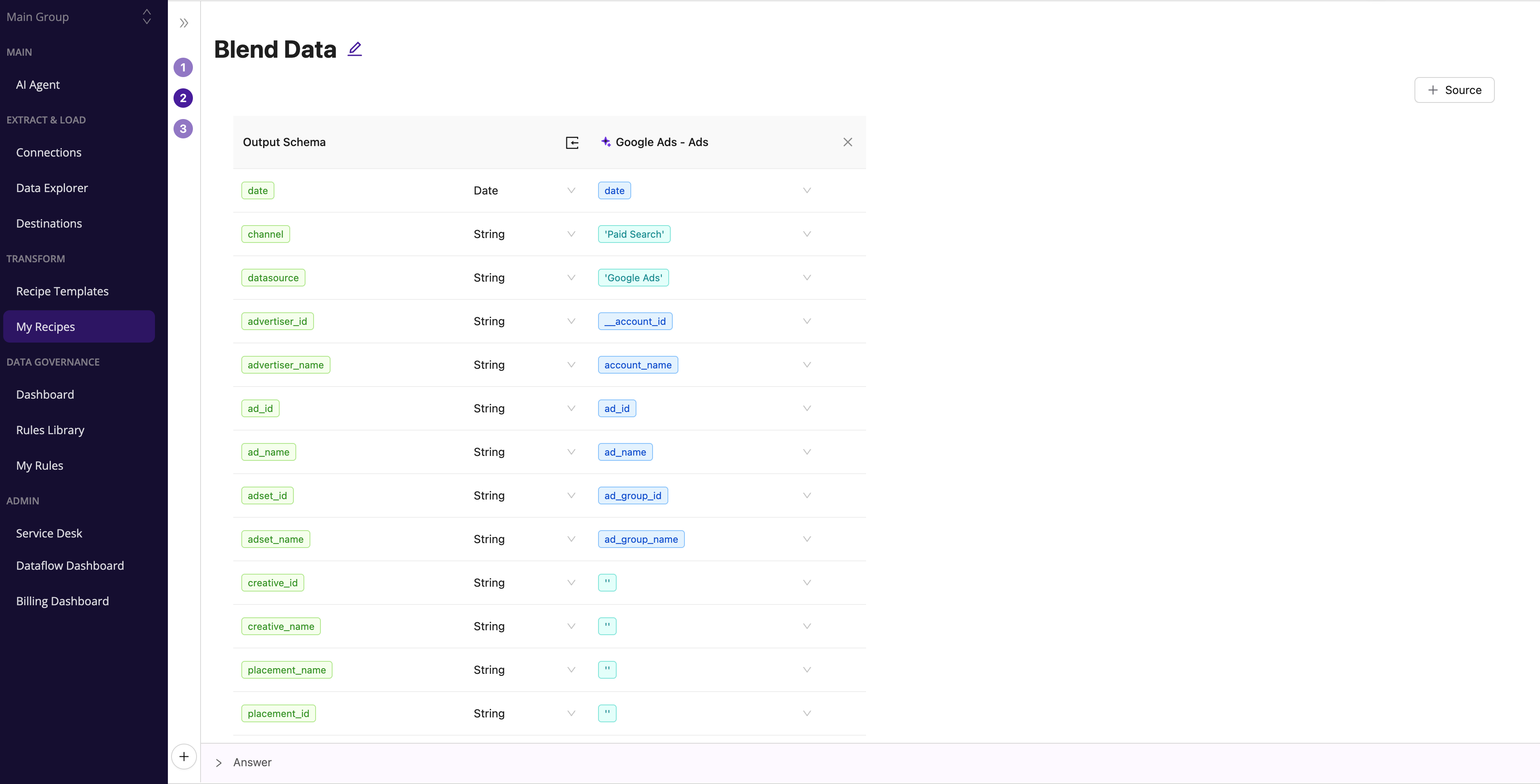
Task: Select the adset_id output field tag
Action: [x=267, y=495]
